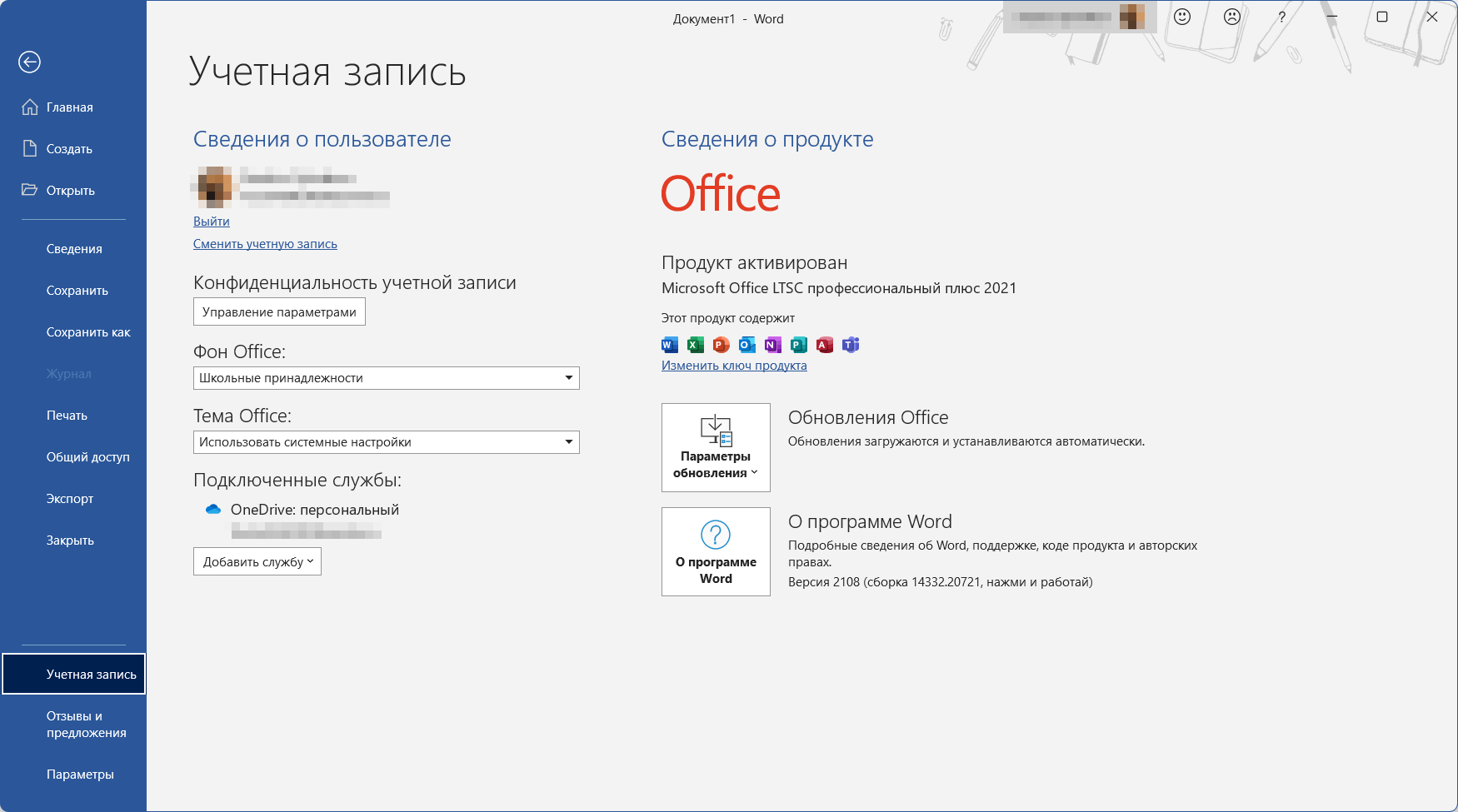This screenshot has width=1458, height=812.
Task: Select Сохранить in the sidebar
Action: [x=77, y=291]
